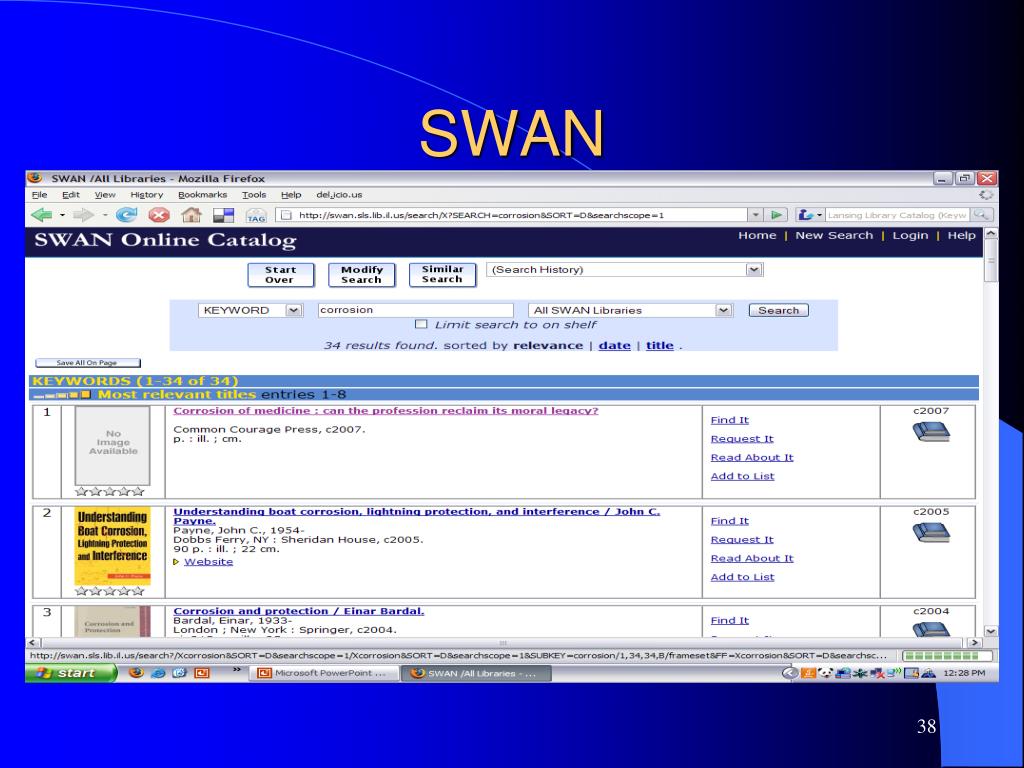Expand the Website link triangle
Image resolution: width=1024 pixels, height=768 pixels.
176,562
